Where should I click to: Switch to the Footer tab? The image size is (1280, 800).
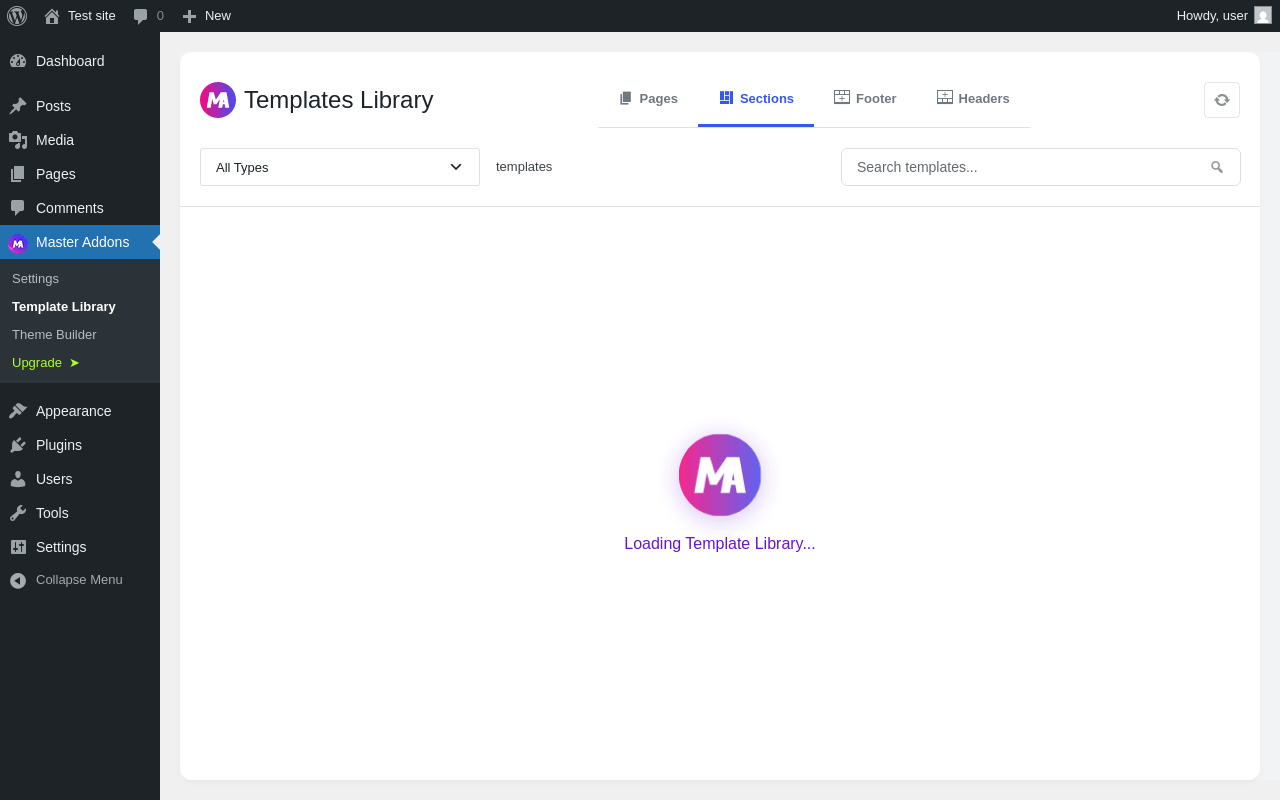pyautogui.click(x=865, y=99)
